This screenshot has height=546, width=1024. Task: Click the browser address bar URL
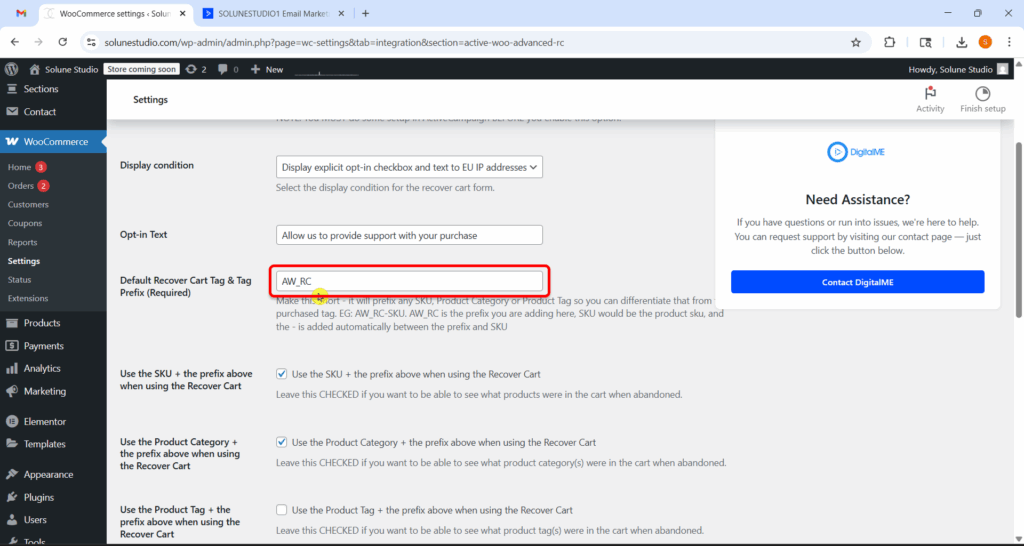coord(334,42)
